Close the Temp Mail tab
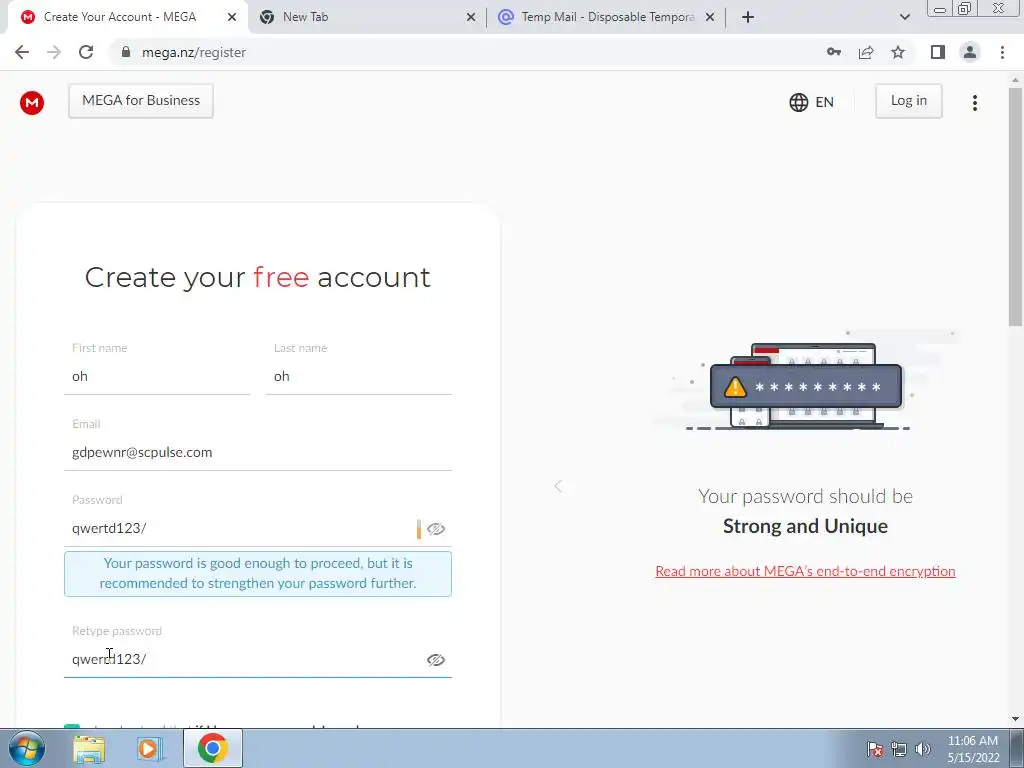Image resolution: width=1024 pixels, height=768 pixels. pyautogui.click(x=710, y=18)
